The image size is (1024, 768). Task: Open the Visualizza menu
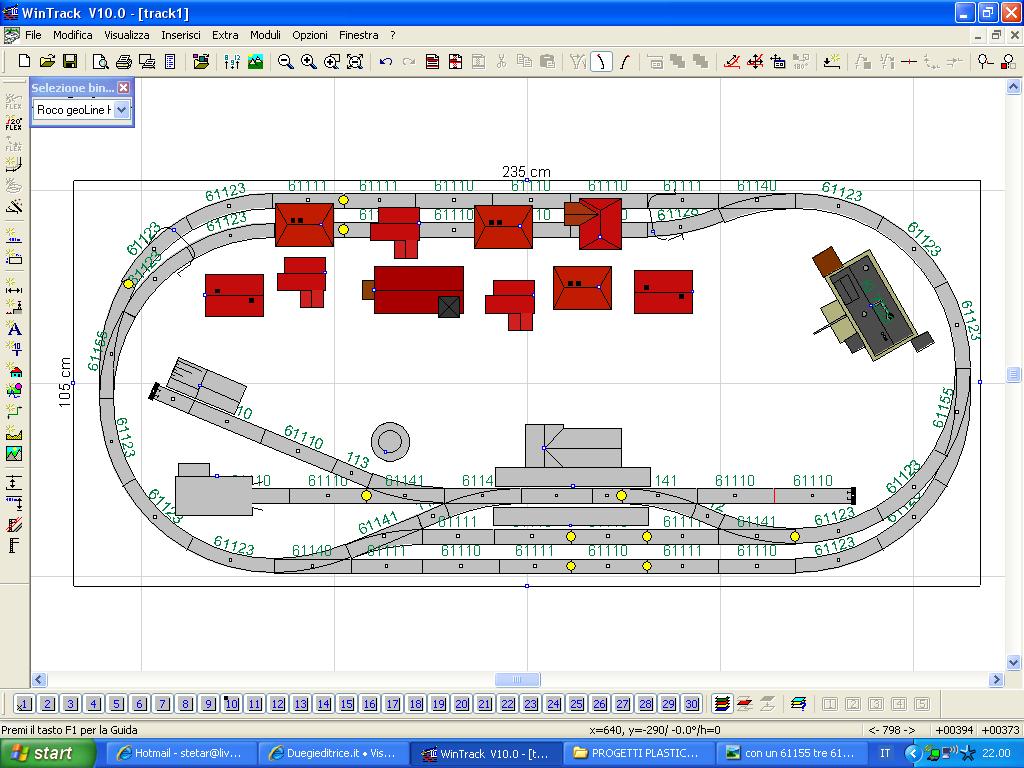pyautogui.click(x=127, y=35)
